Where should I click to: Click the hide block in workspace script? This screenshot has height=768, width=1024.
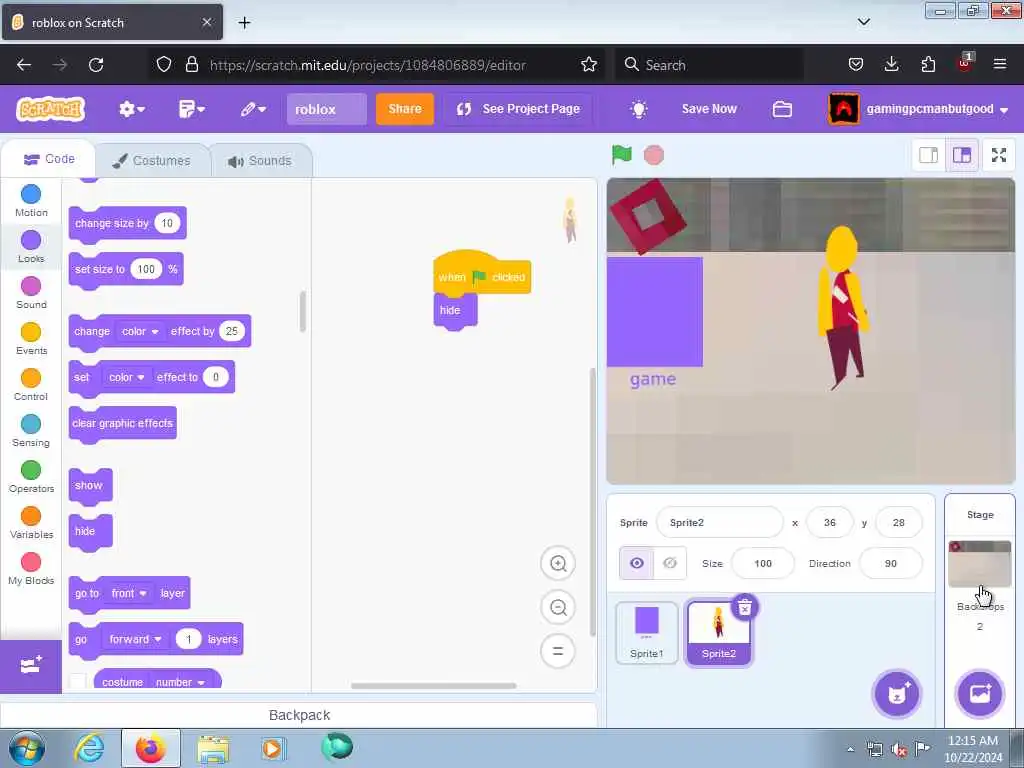[x=455, y=311]
